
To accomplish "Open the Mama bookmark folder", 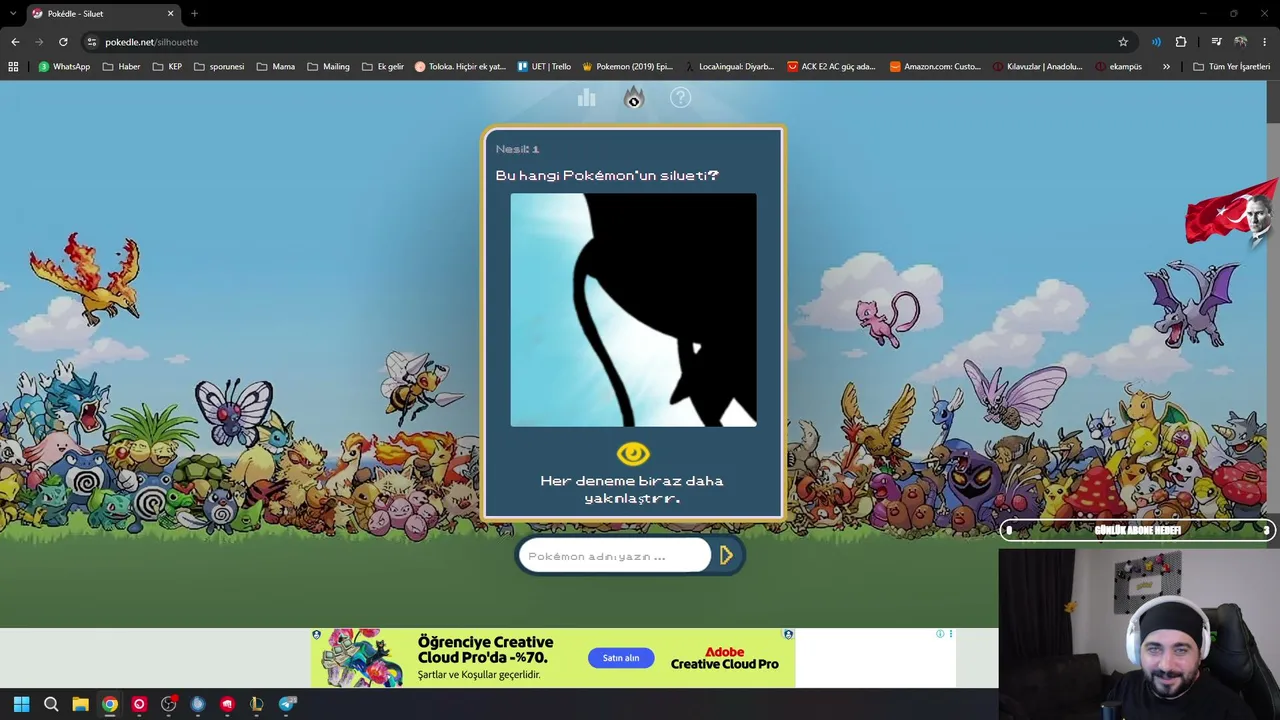I will click(x=276, y=67).
